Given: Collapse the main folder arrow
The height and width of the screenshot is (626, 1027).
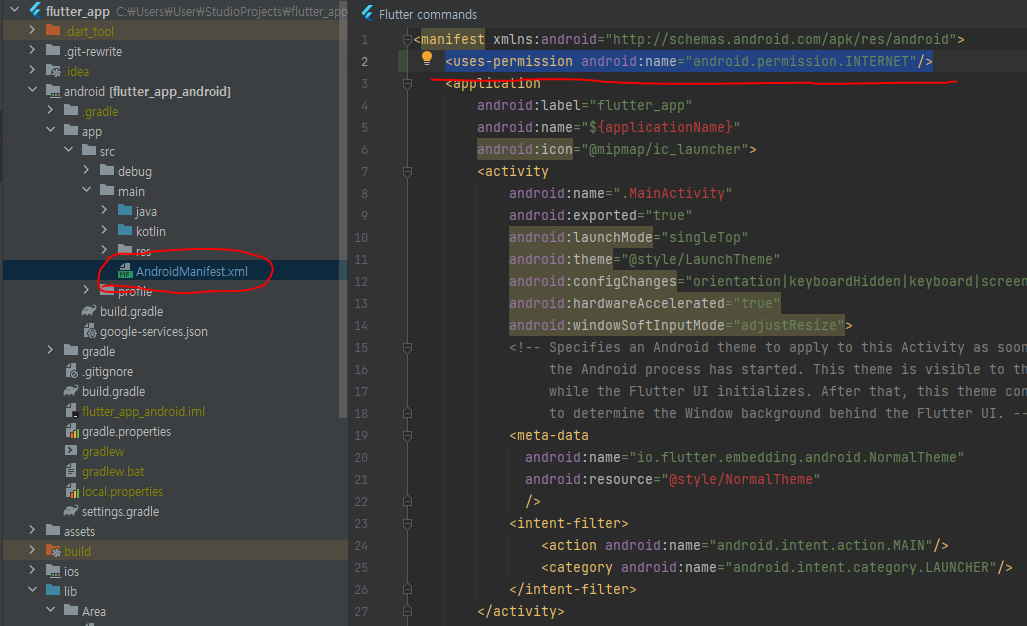Looking at the screenshot, I should pyautogui.click(x=86, y=190).
